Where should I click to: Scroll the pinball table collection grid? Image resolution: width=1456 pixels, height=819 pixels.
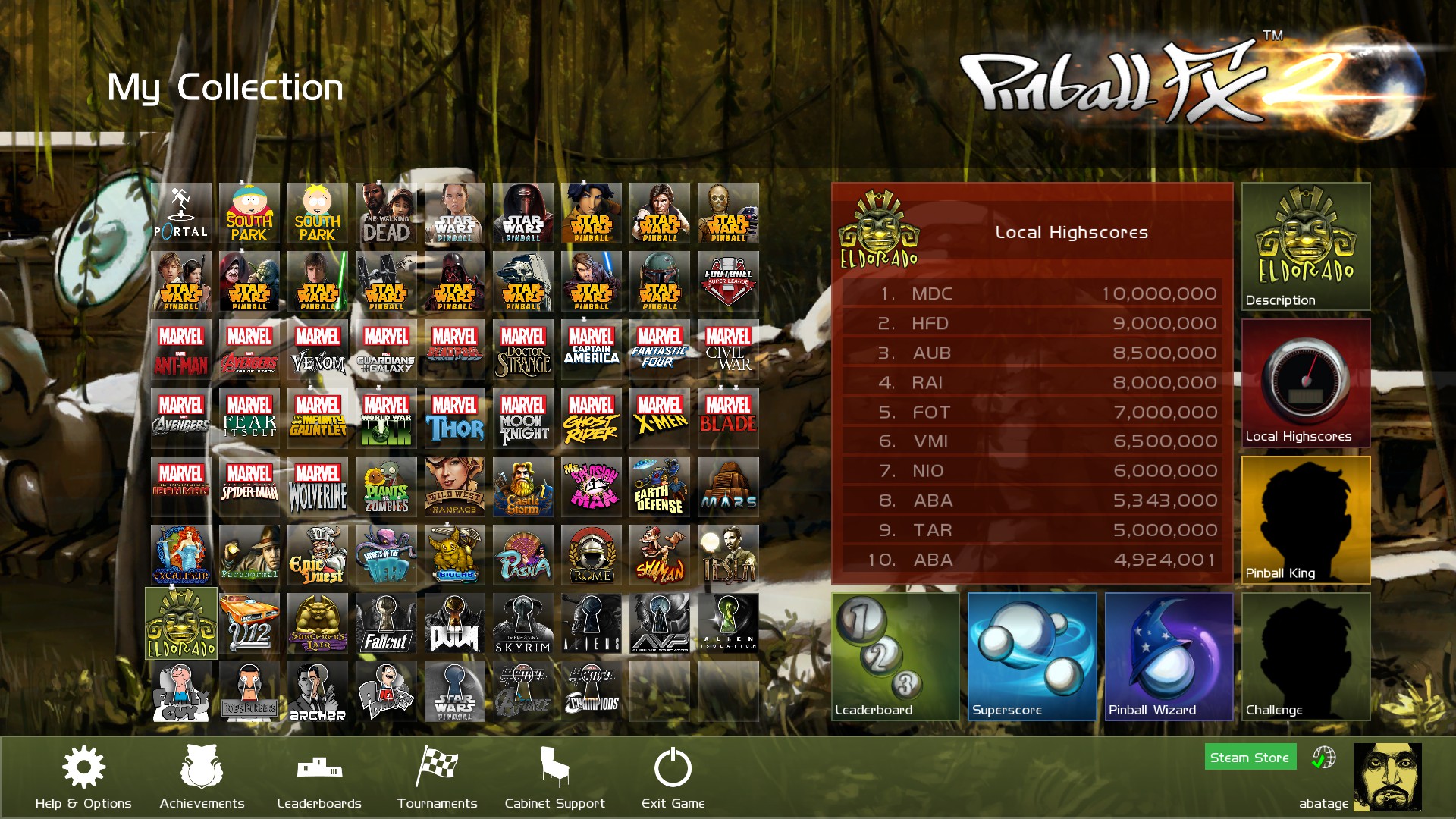460,460
